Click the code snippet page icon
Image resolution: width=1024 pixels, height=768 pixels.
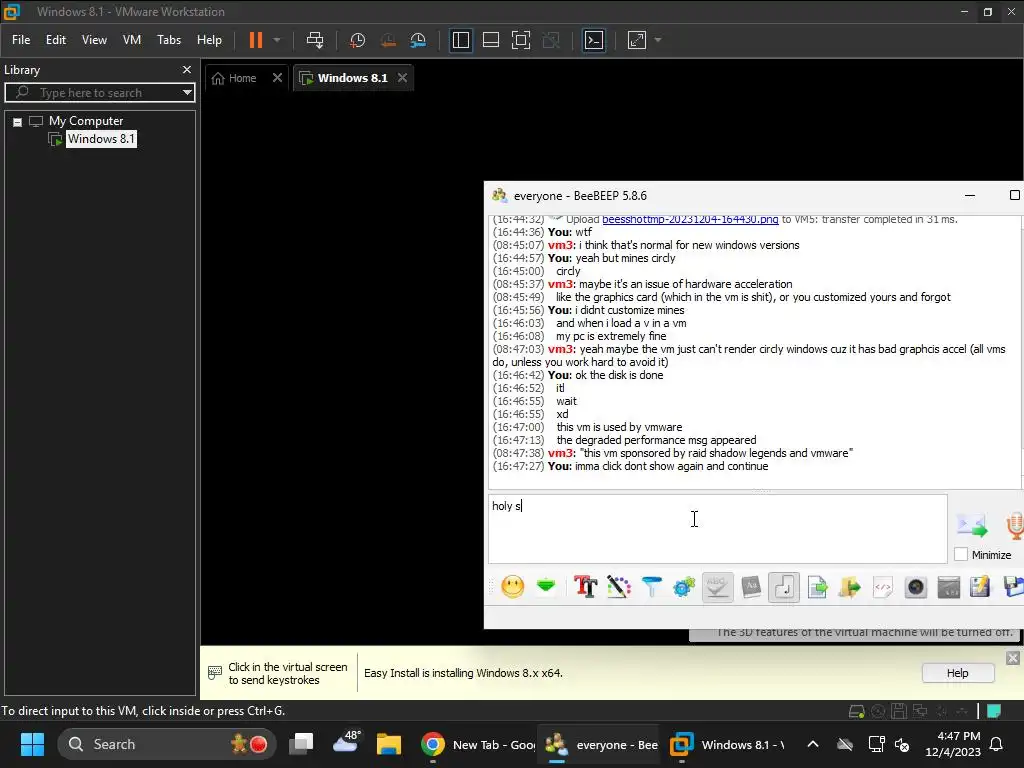pyautogui.click(x=882, y=586)
